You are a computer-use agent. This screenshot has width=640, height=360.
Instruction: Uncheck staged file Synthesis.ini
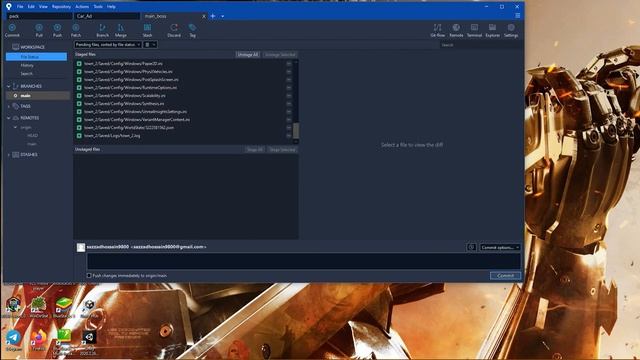(x=79, y=104)
